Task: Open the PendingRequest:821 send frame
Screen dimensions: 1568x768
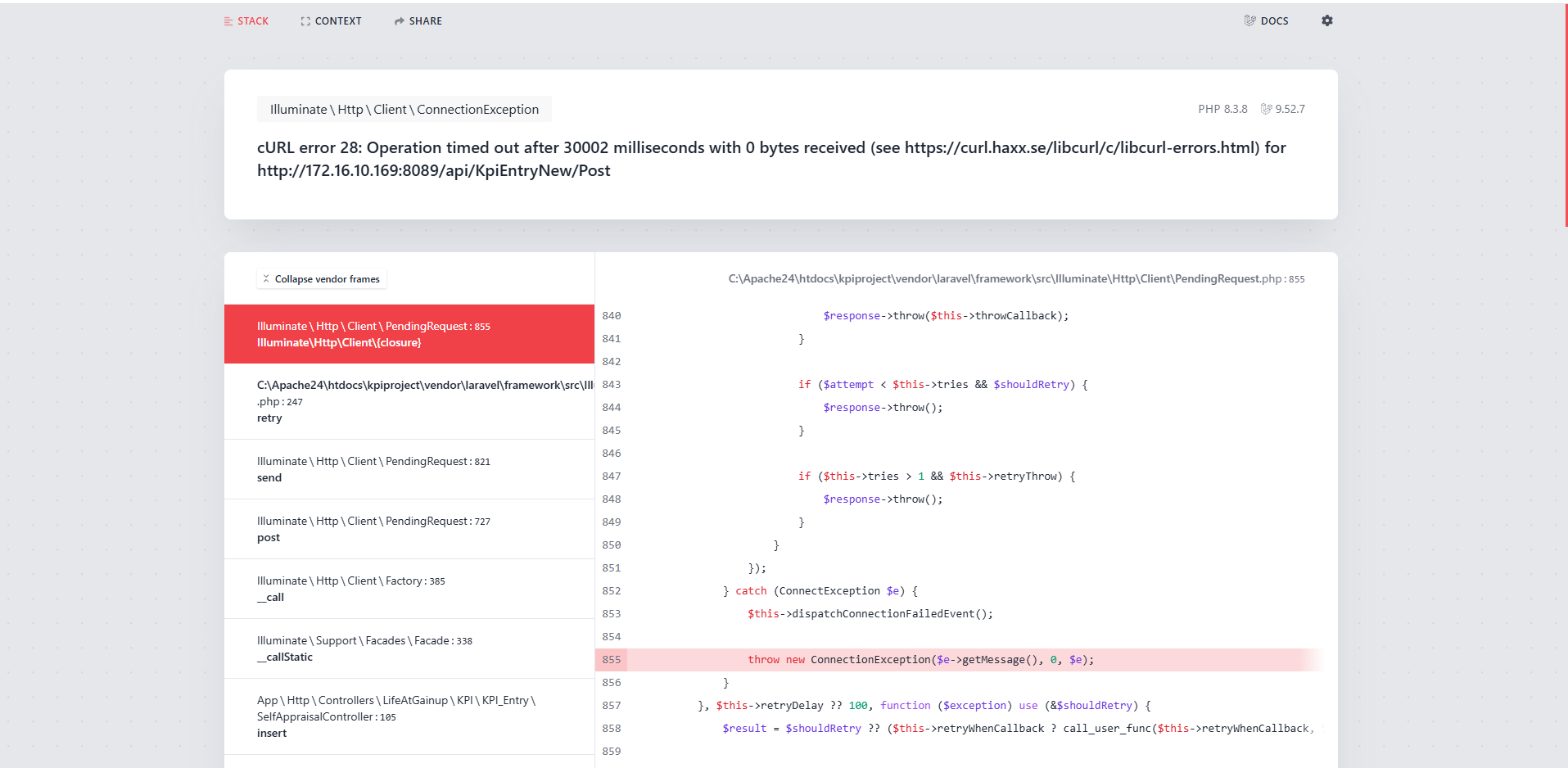Action: click(x=409, y=469)
